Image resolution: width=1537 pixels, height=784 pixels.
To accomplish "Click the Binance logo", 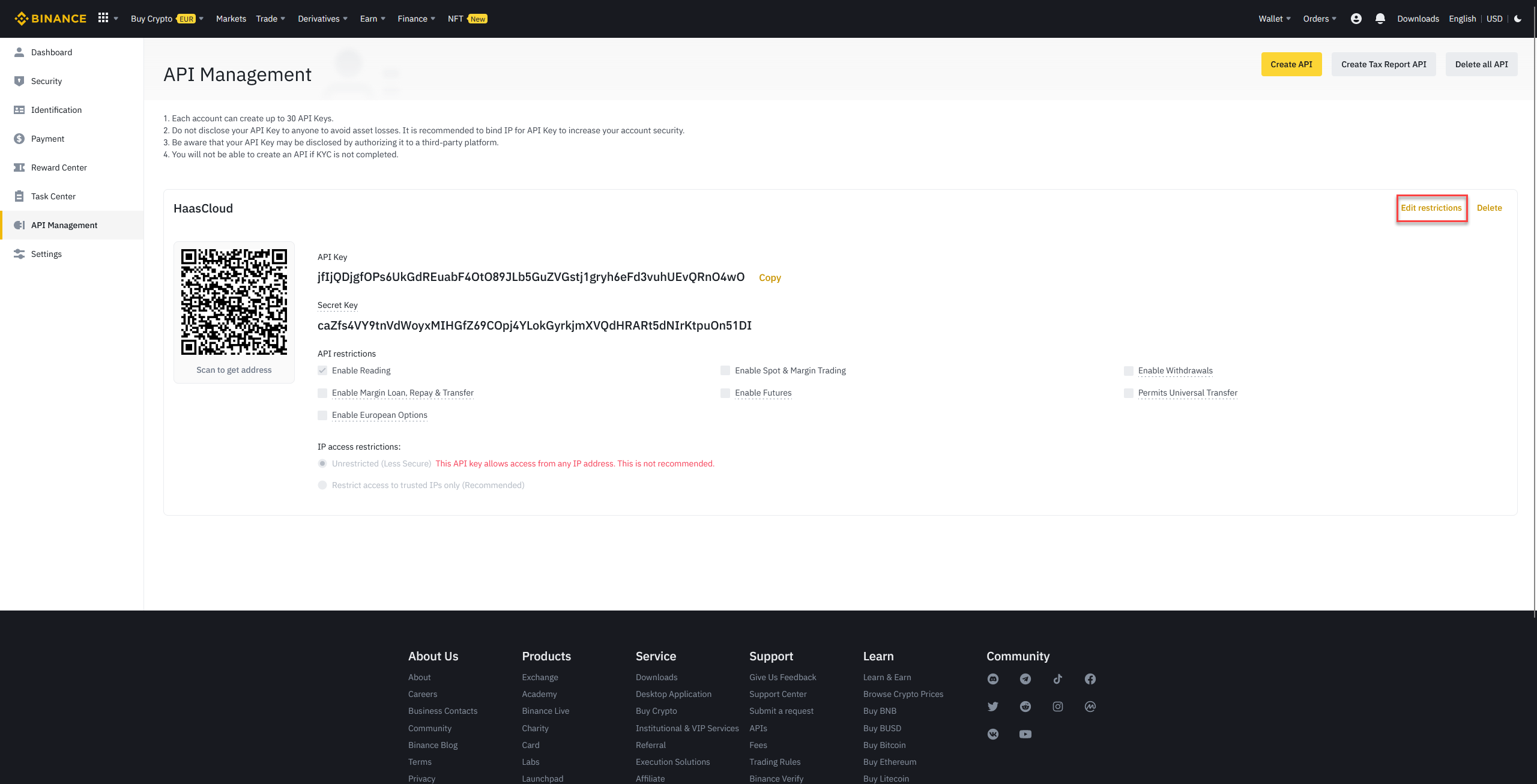I will click(50, 19).
